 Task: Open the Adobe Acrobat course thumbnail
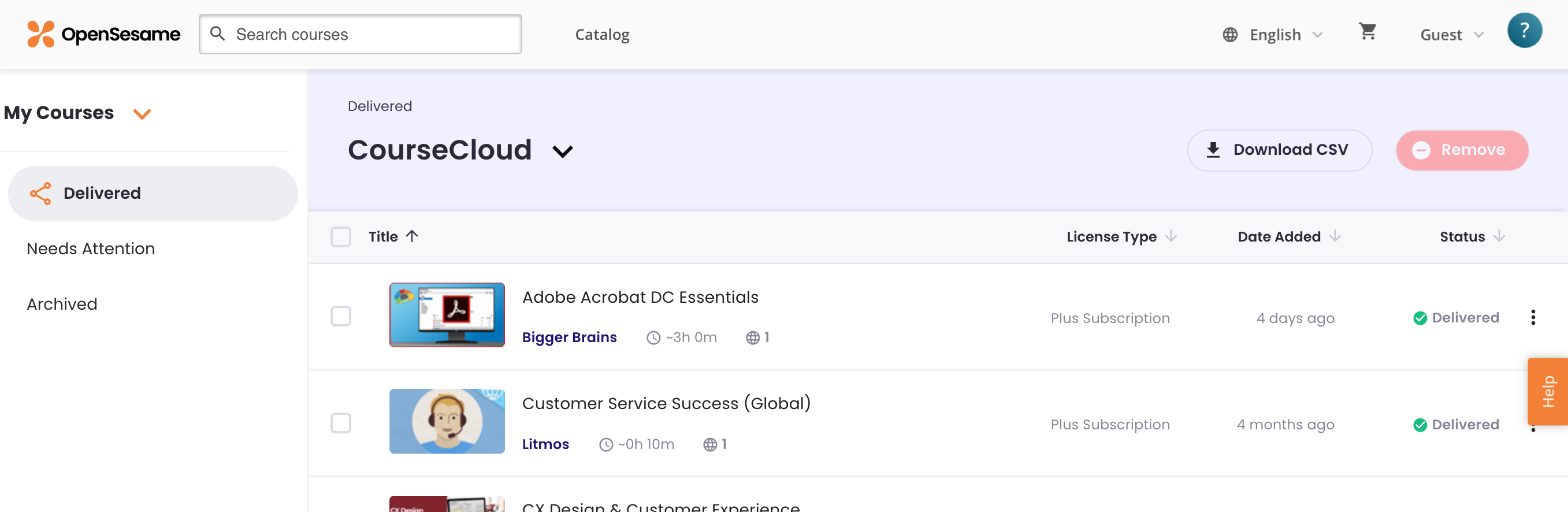(447, 315)
